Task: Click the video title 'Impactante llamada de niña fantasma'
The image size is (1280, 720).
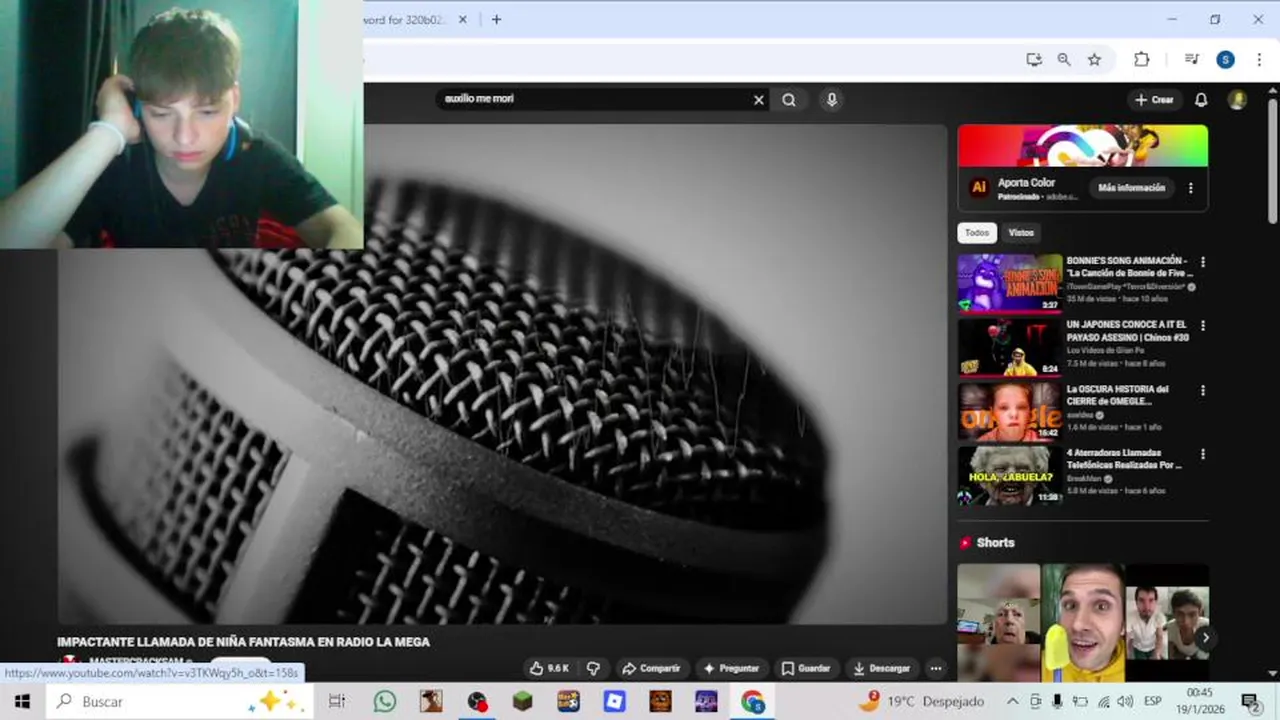Action: pyautogui.click(x=243, y=642)
